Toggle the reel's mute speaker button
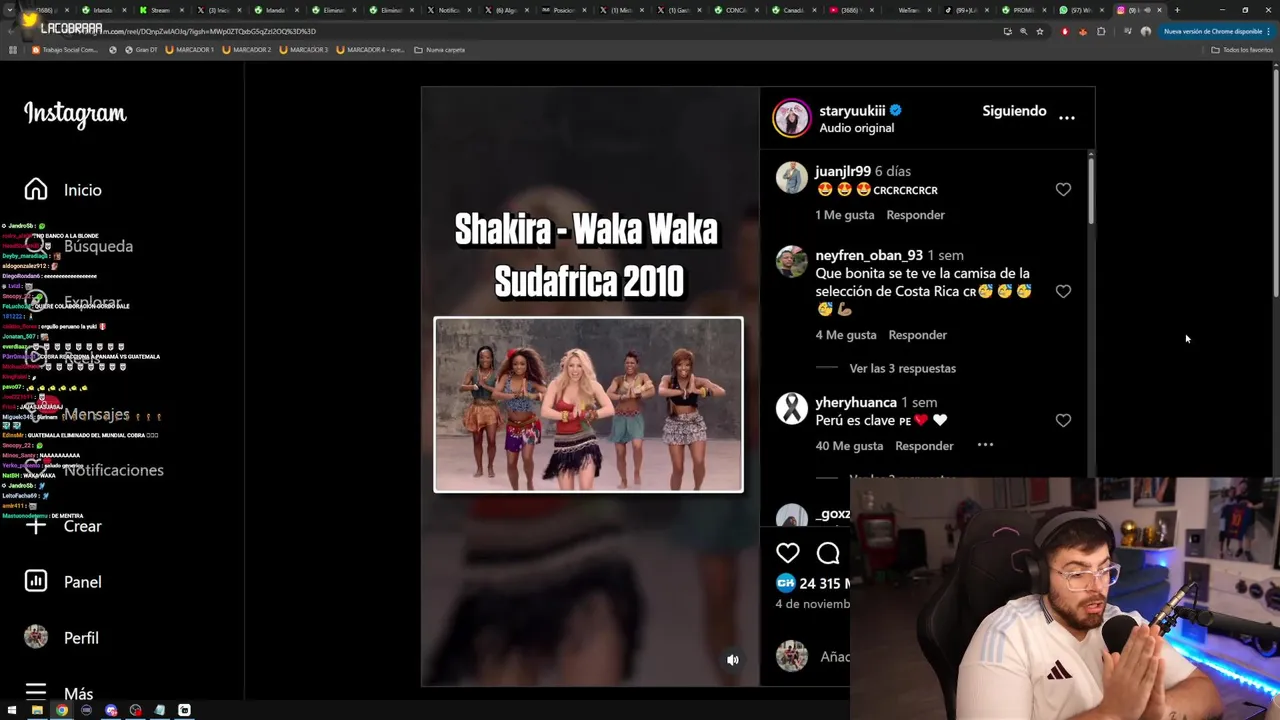Image resolution: width=1280 pixels, height=720 pixels. pos(733,660)
